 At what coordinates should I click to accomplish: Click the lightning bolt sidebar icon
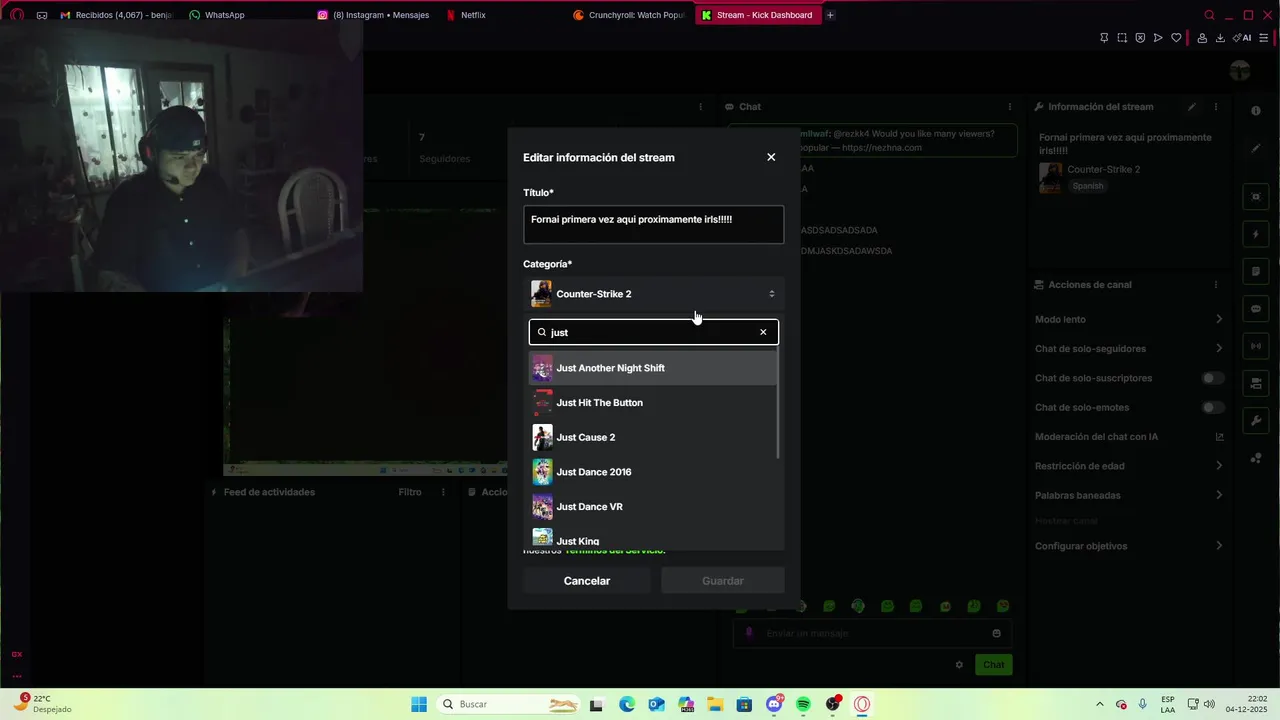click(1256, 235)
